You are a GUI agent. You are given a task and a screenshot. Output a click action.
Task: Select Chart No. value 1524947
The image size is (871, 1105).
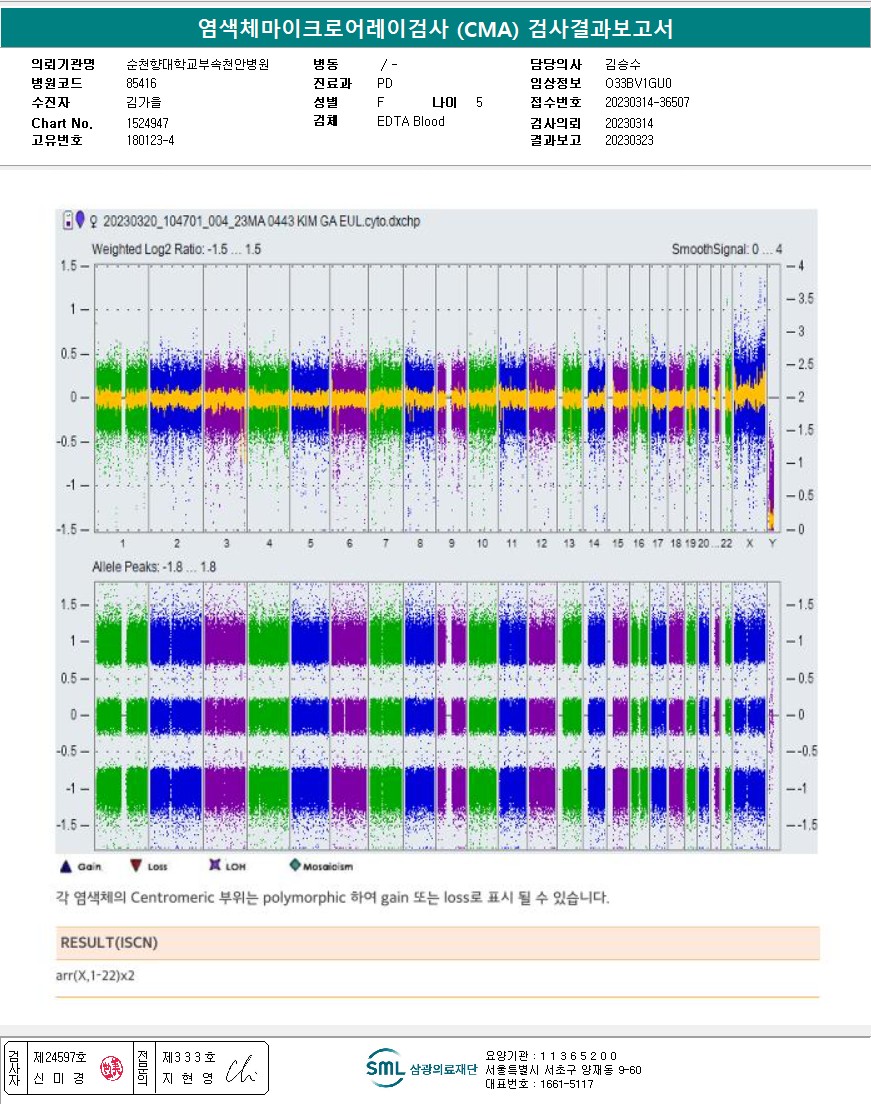point(147,123)
